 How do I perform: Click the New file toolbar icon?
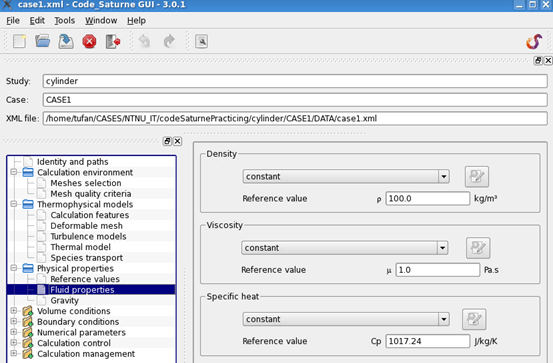point(19,41)
